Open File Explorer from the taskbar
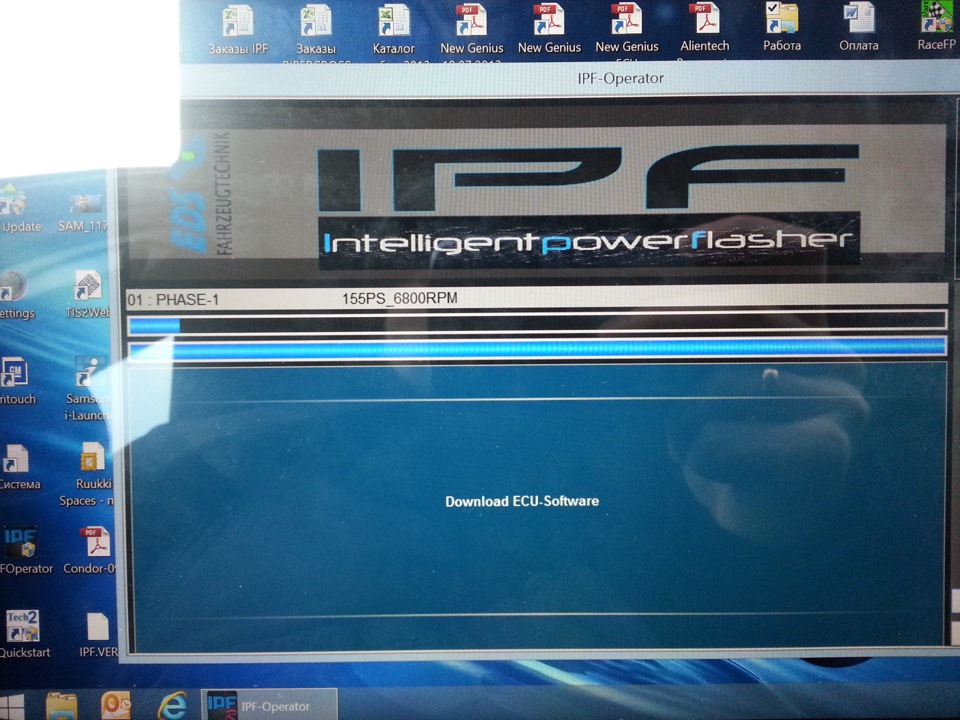 tap(61, 706)
